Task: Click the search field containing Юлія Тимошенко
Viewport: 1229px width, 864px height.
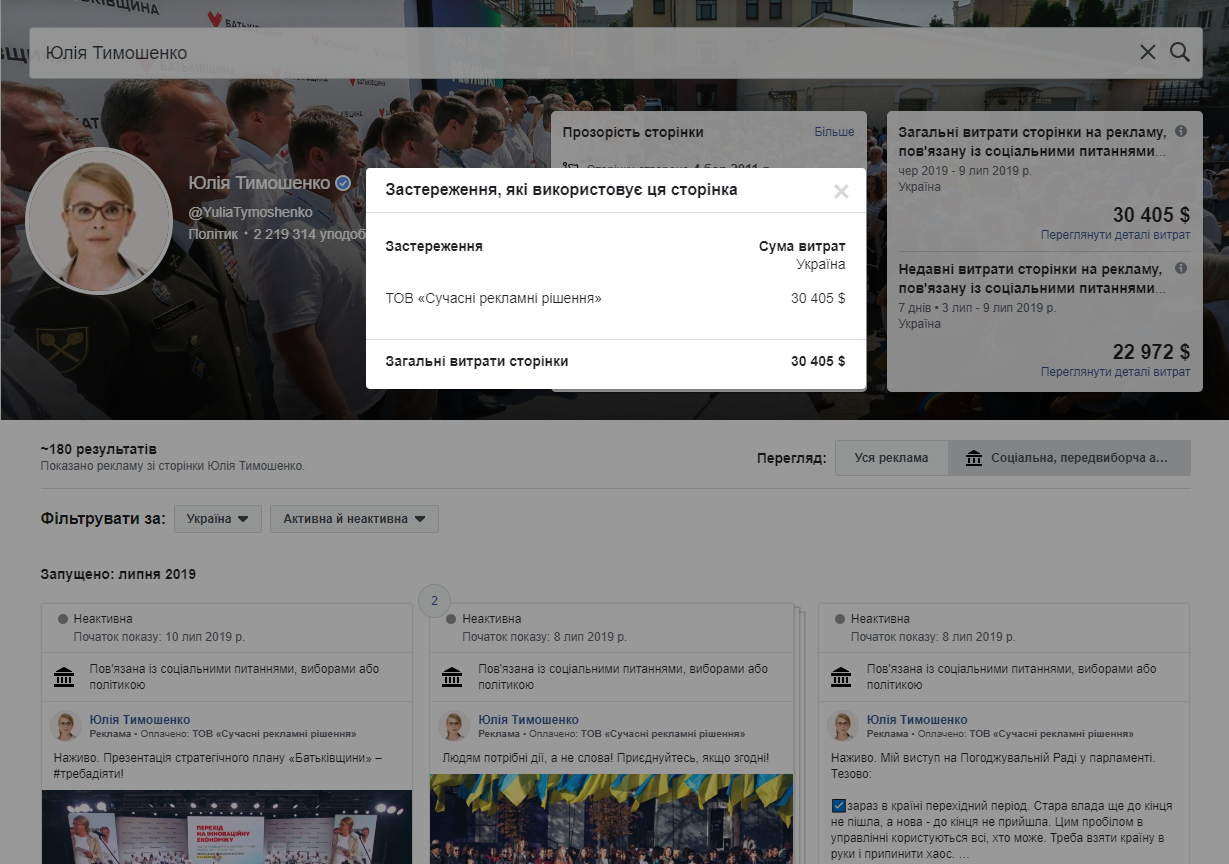Action: (614, 52)
